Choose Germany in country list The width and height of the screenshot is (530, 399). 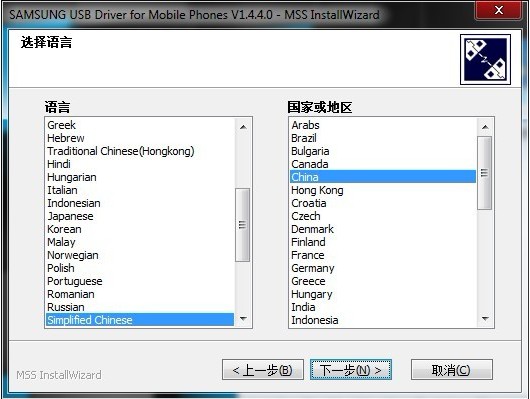pyautogui.click(x=383, y=268)
